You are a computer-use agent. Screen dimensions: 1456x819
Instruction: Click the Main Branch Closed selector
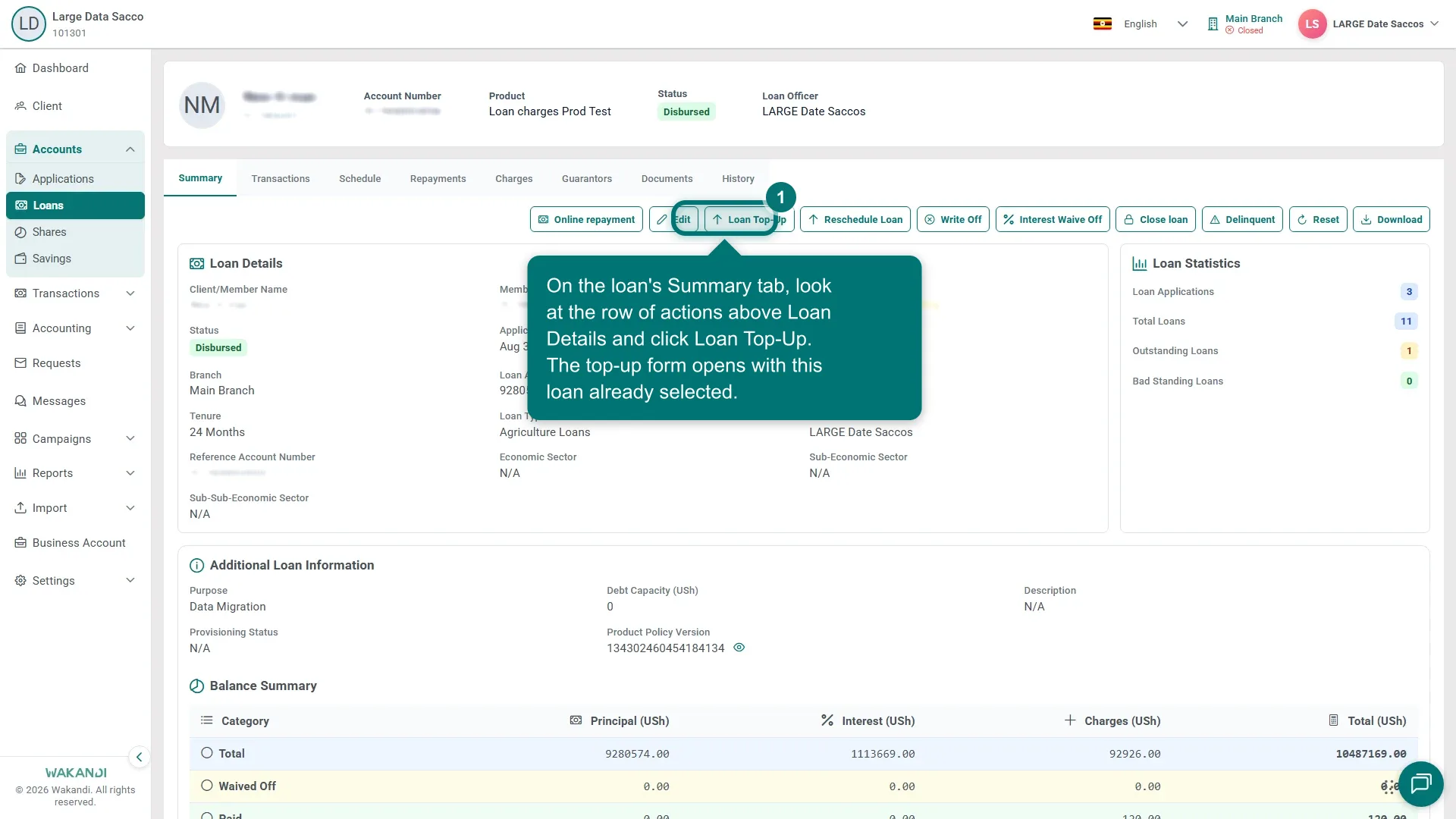(1245, 24)
